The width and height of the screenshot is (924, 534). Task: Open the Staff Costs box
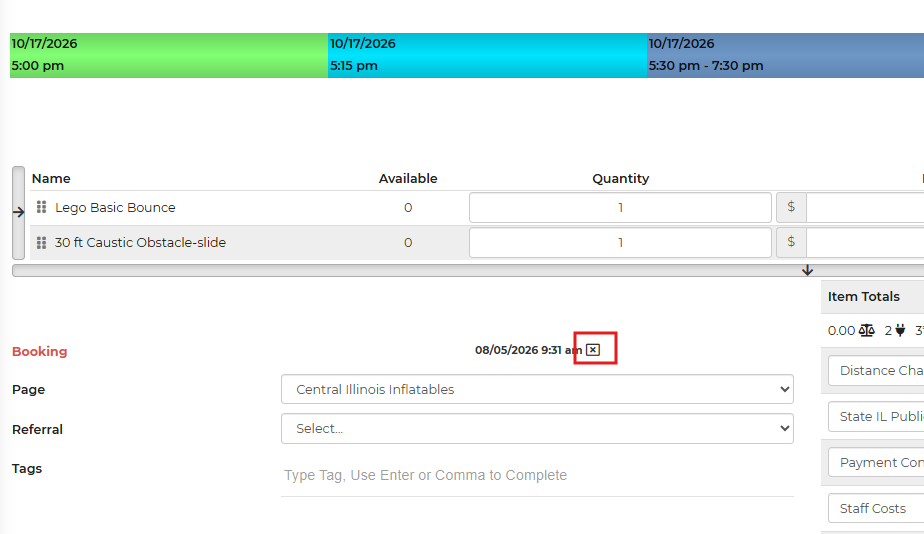point(876,509)
